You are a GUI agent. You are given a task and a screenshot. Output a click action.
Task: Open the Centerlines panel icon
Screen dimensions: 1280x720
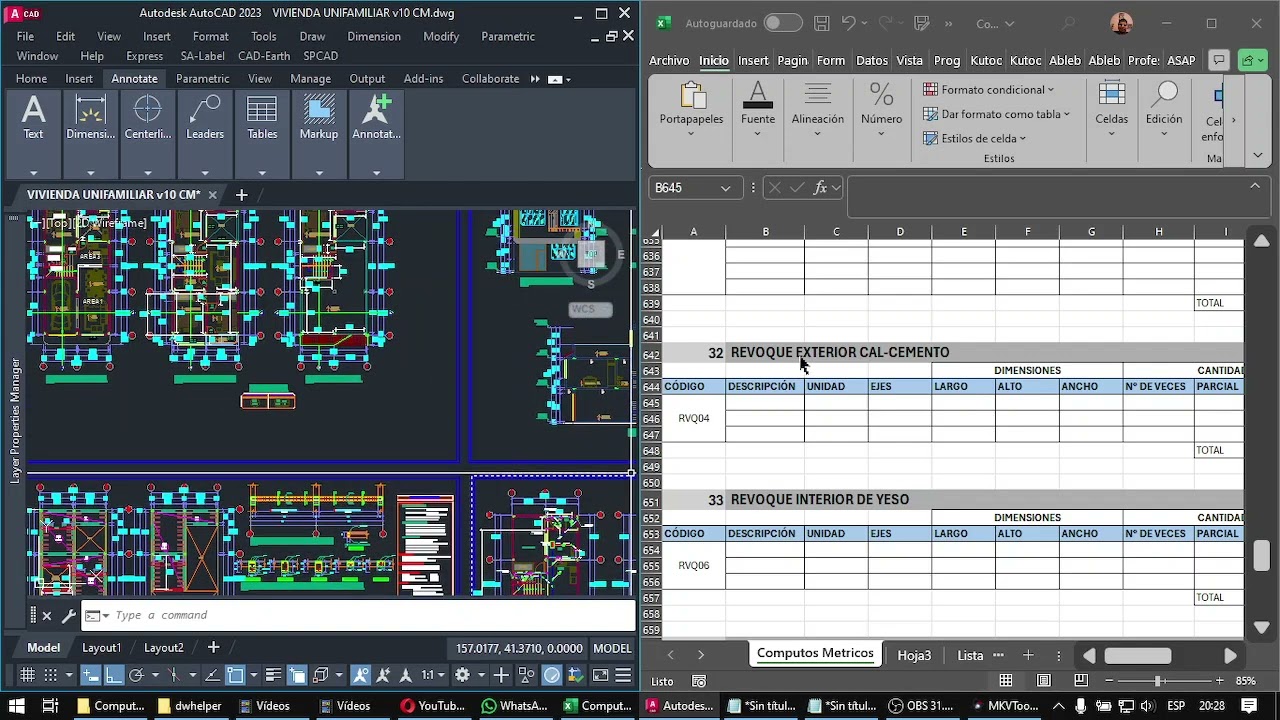[147, 118]
